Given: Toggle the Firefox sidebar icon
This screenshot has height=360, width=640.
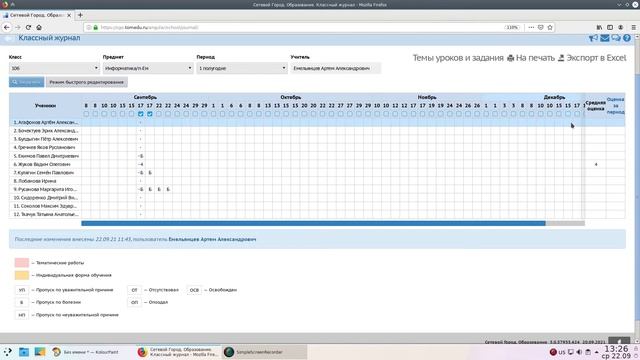Looking at the screenshot, I should (610, 27).
